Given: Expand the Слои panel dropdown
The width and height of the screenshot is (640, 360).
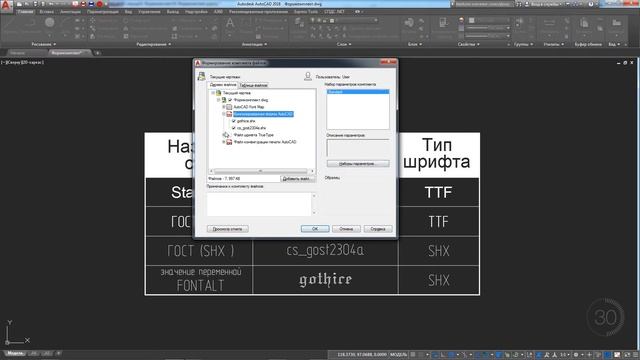Looking at the screenshot, I should (x=344, y=44).
